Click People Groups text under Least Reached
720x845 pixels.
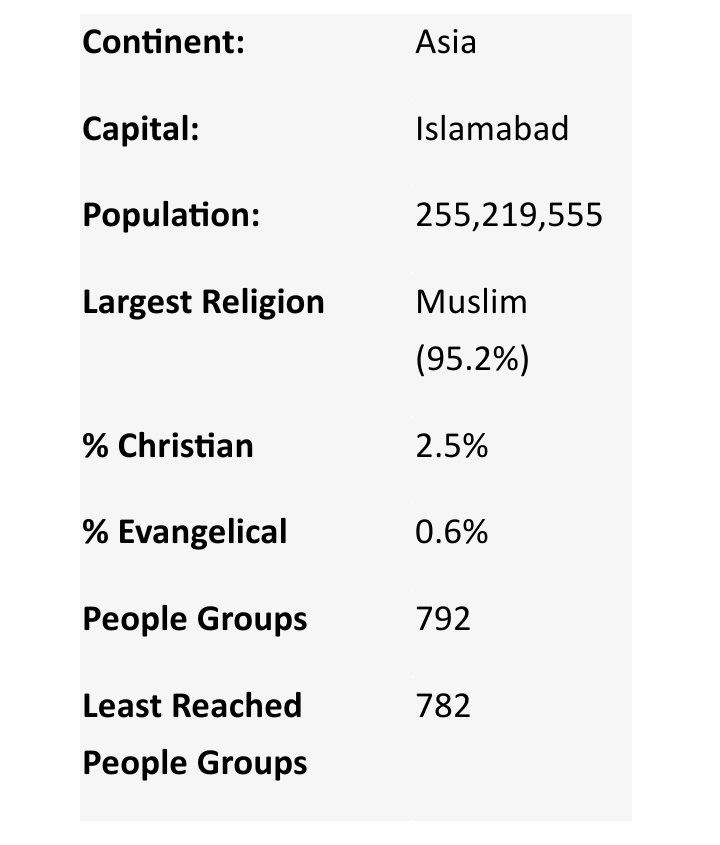tap(195, 763)
